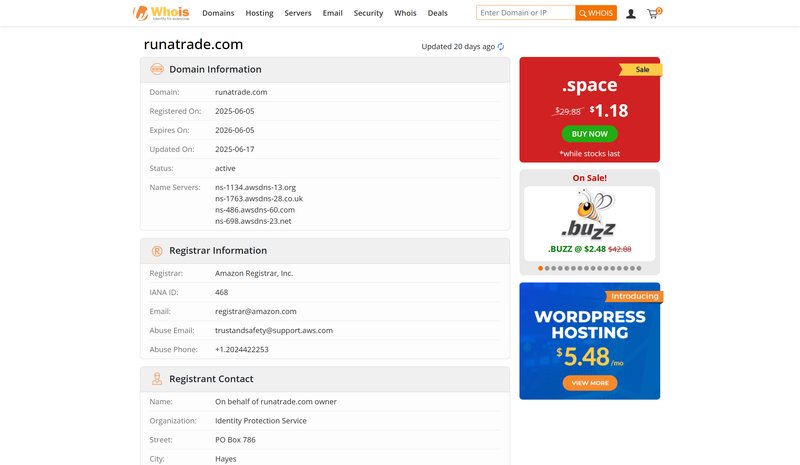Viewport: 800px width, 465px height.
Task: Select organization Identity Protection Service
Action: click(261, 421)
